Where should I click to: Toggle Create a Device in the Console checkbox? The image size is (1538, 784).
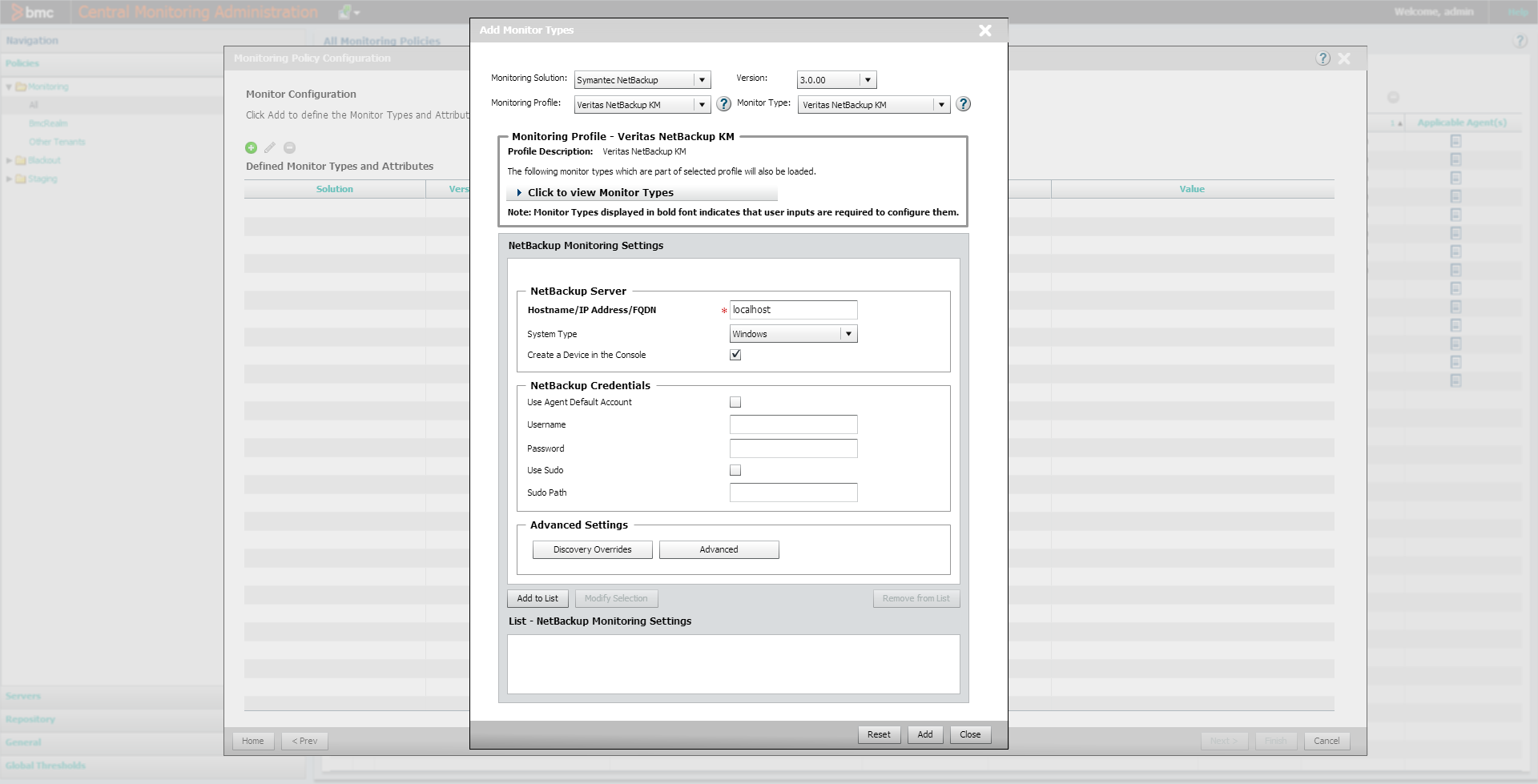coord(735,355)
